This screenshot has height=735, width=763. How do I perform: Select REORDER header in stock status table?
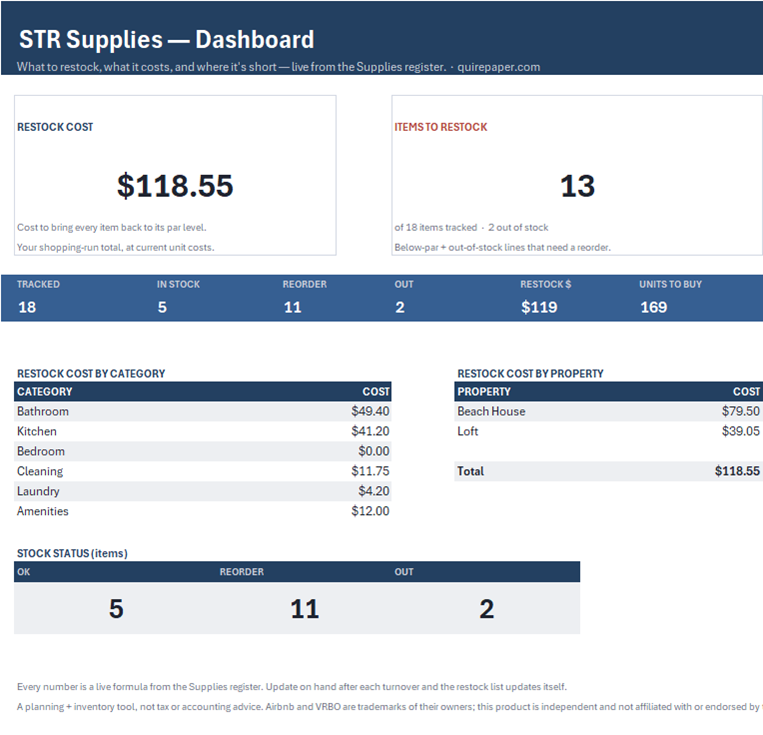[242, 572]
